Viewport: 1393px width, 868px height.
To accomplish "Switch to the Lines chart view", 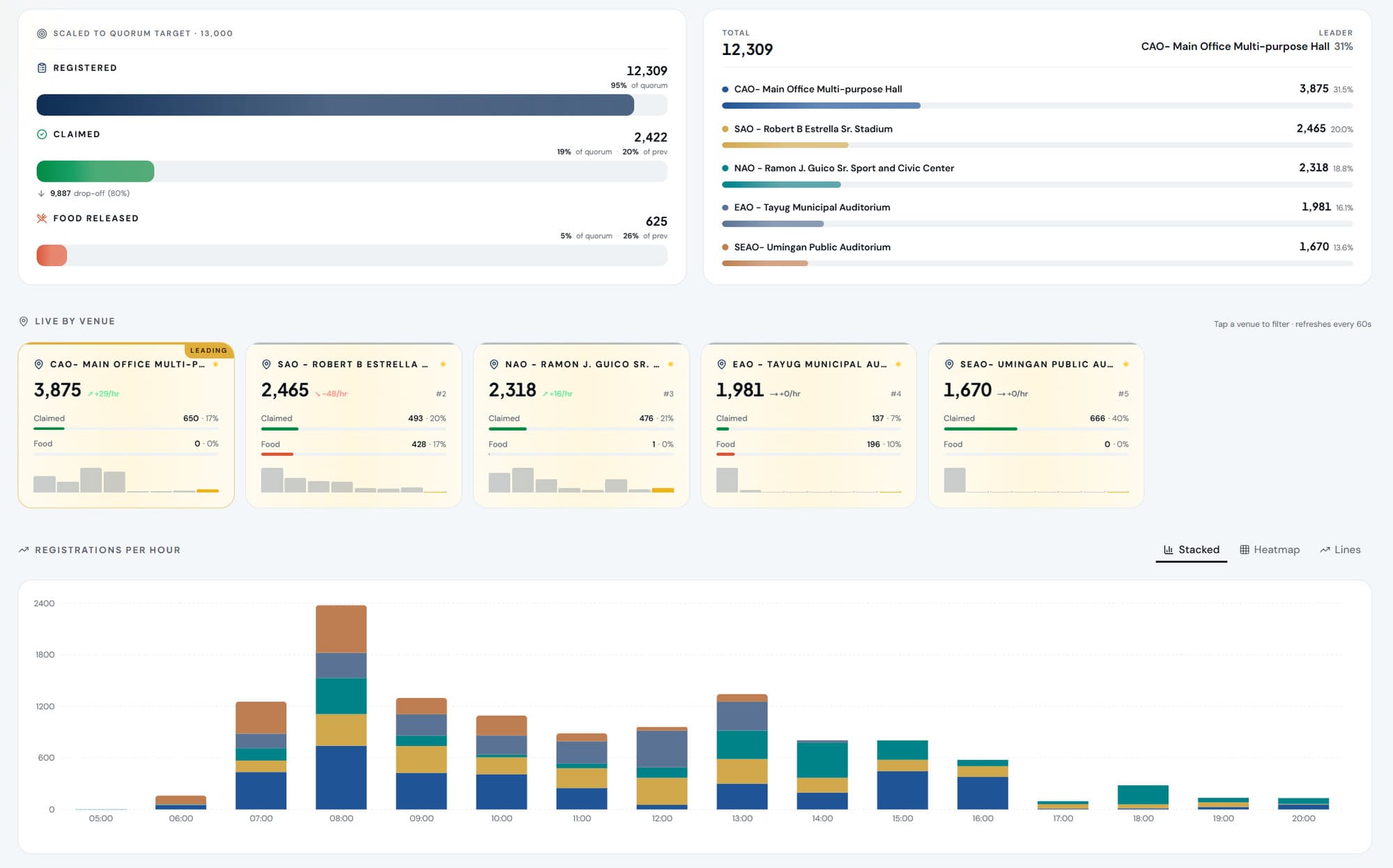I will click(x=1340, y=550).
